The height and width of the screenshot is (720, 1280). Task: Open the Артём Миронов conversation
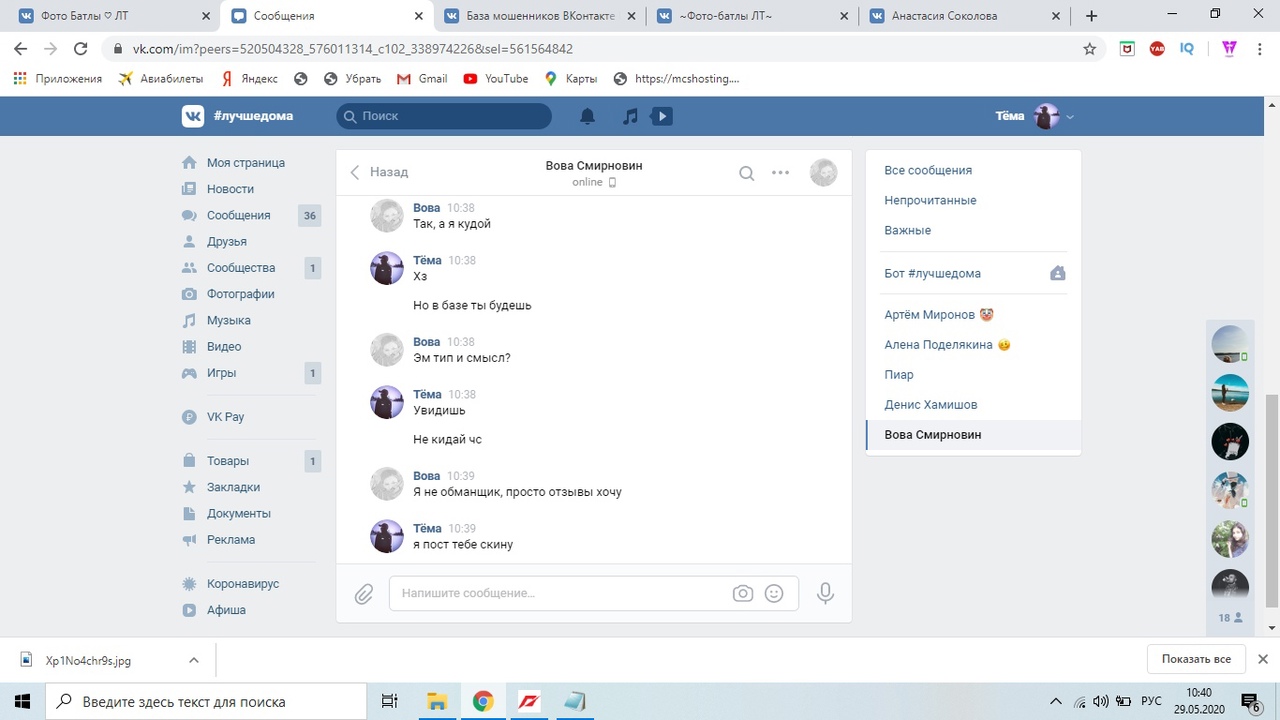click(x=929, y=315)
